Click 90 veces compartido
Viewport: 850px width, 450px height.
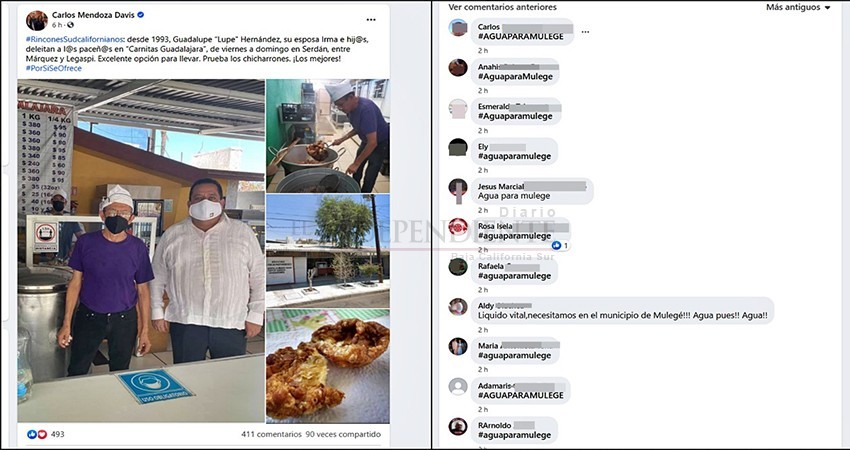coord(343,434)
